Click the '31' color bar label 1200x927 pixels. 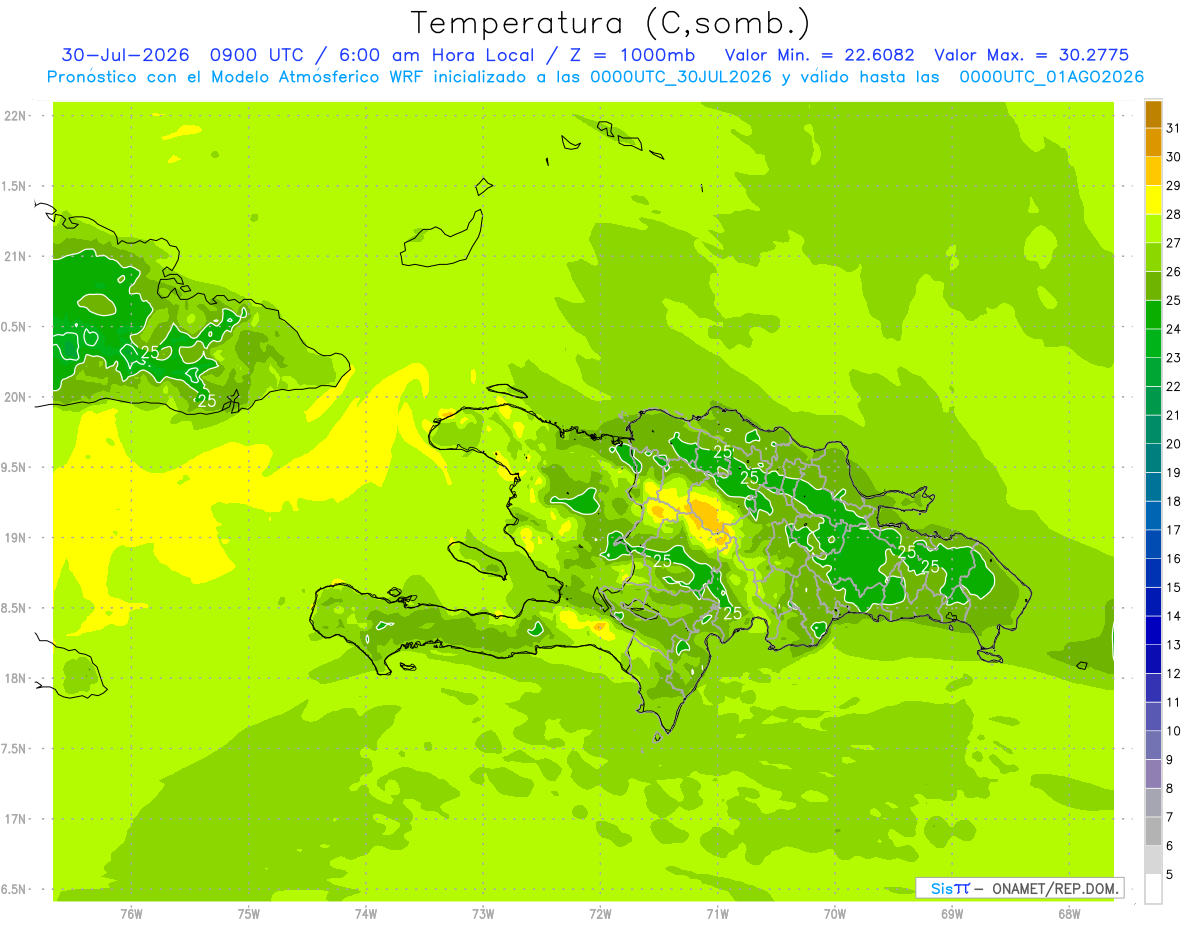click(x=1173, y=128)
